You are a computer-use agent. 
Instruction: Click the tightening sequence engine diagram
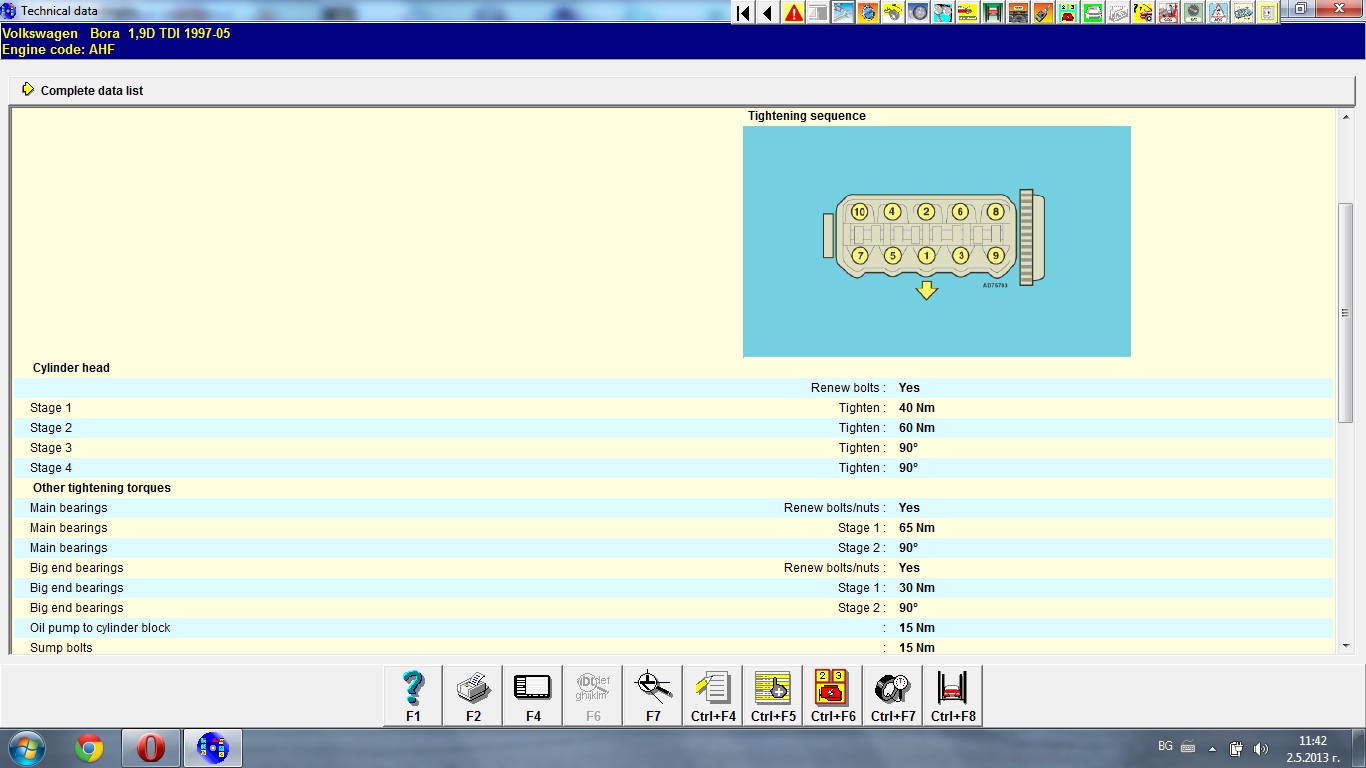(x=936, y=241)
